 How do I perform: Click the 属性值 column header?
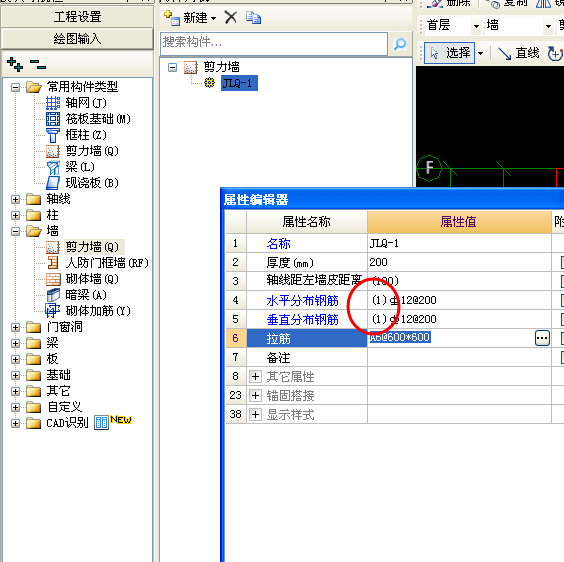point(459,222)
